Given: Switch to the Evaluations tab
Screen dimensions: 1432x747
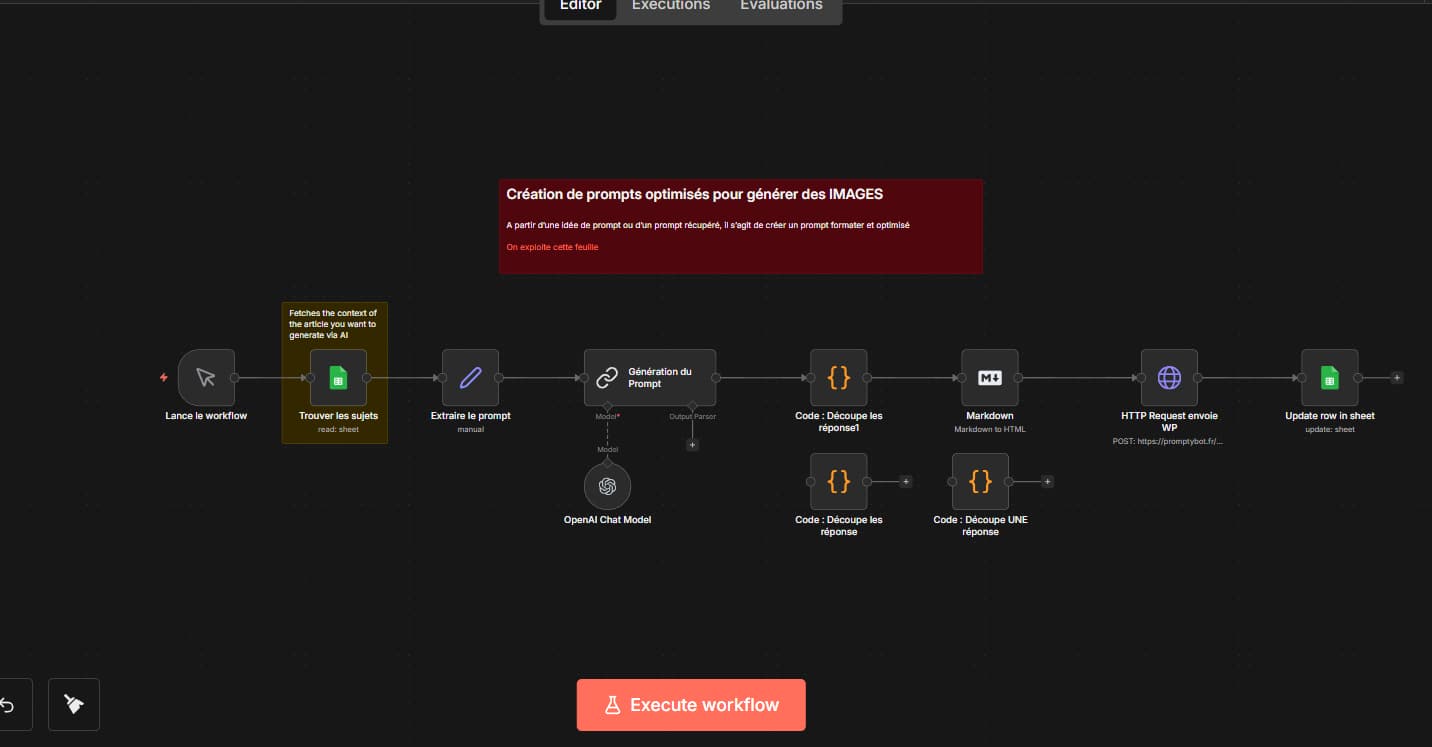Looking at the screenshot, I should 781,6.
